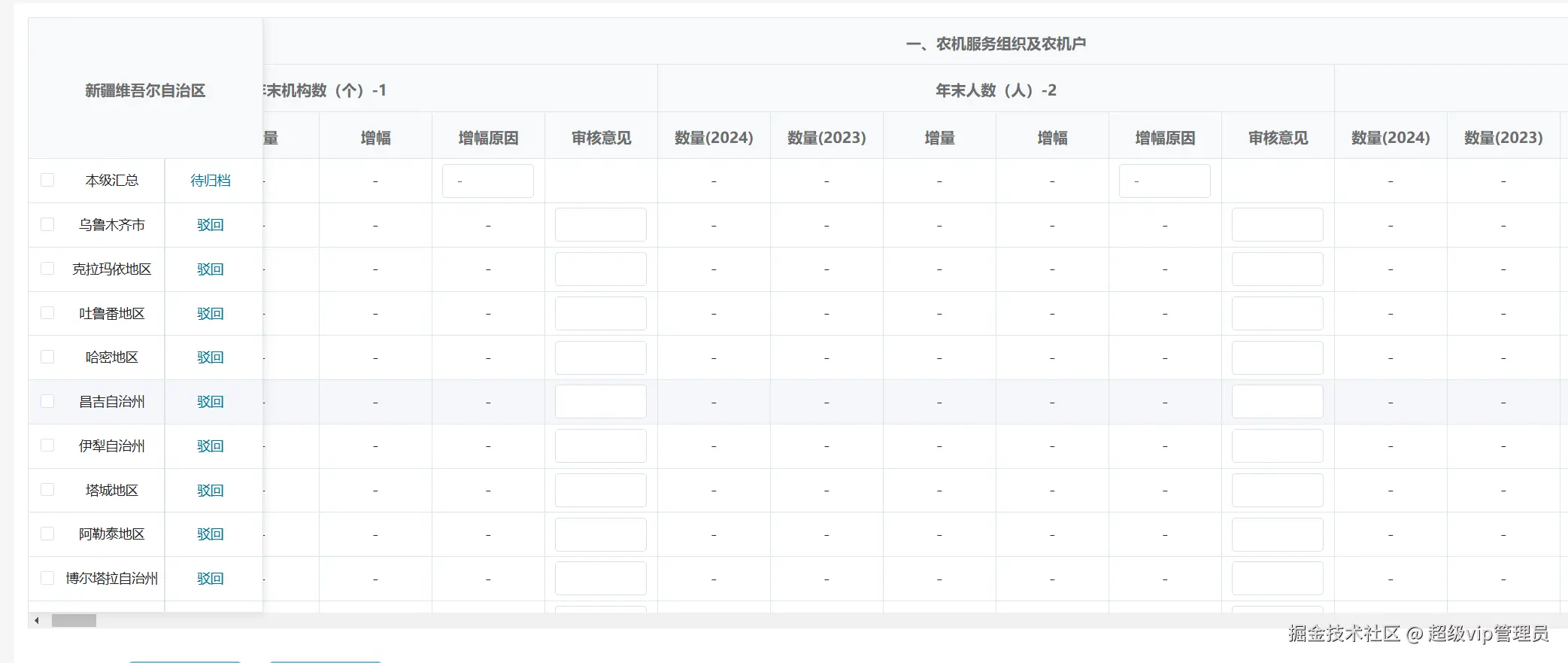Click 数量(2024) header under 年末人数
The width and height of the screenshot is (1568, 663).
click(x=714, y=138)
